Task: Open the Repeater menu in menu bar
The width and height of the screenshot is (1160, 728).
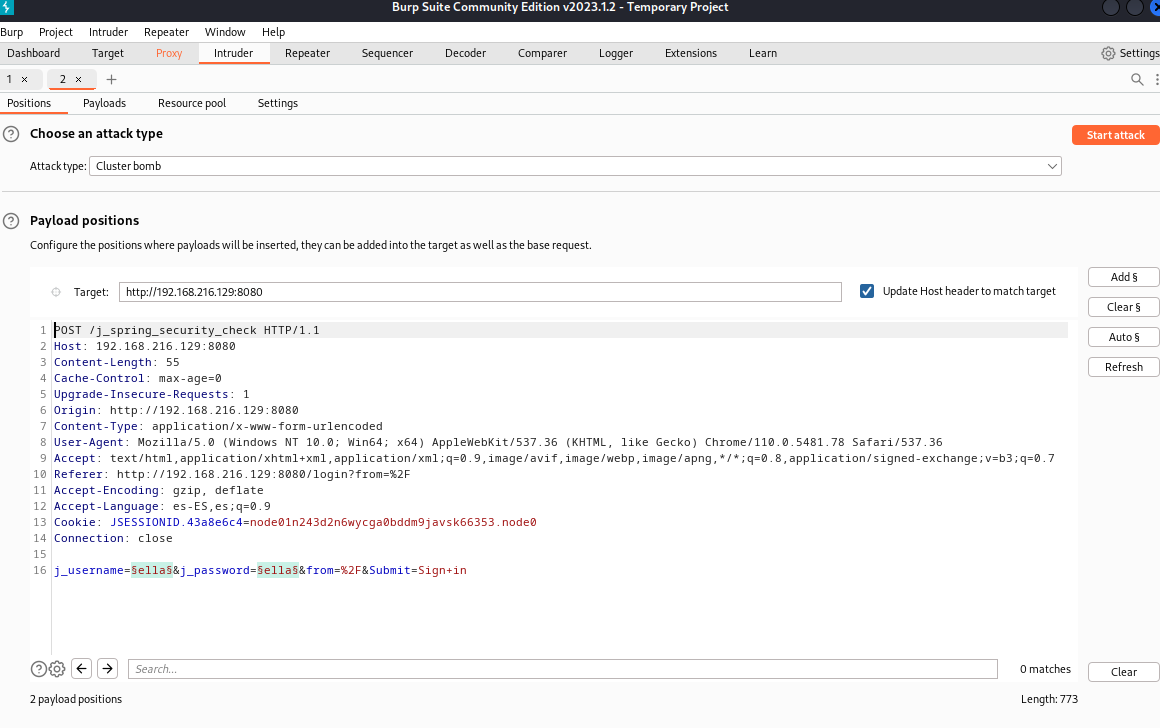Action: 166,32
